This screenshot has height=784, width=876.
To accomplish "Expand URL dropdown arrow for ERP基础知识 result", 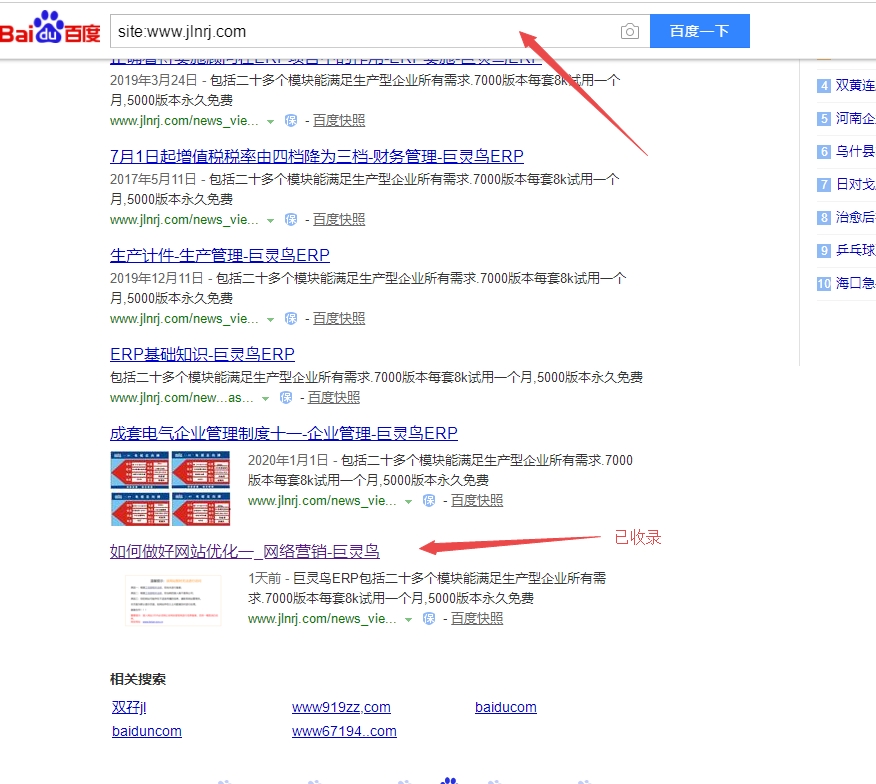I will tap(265, 398).
